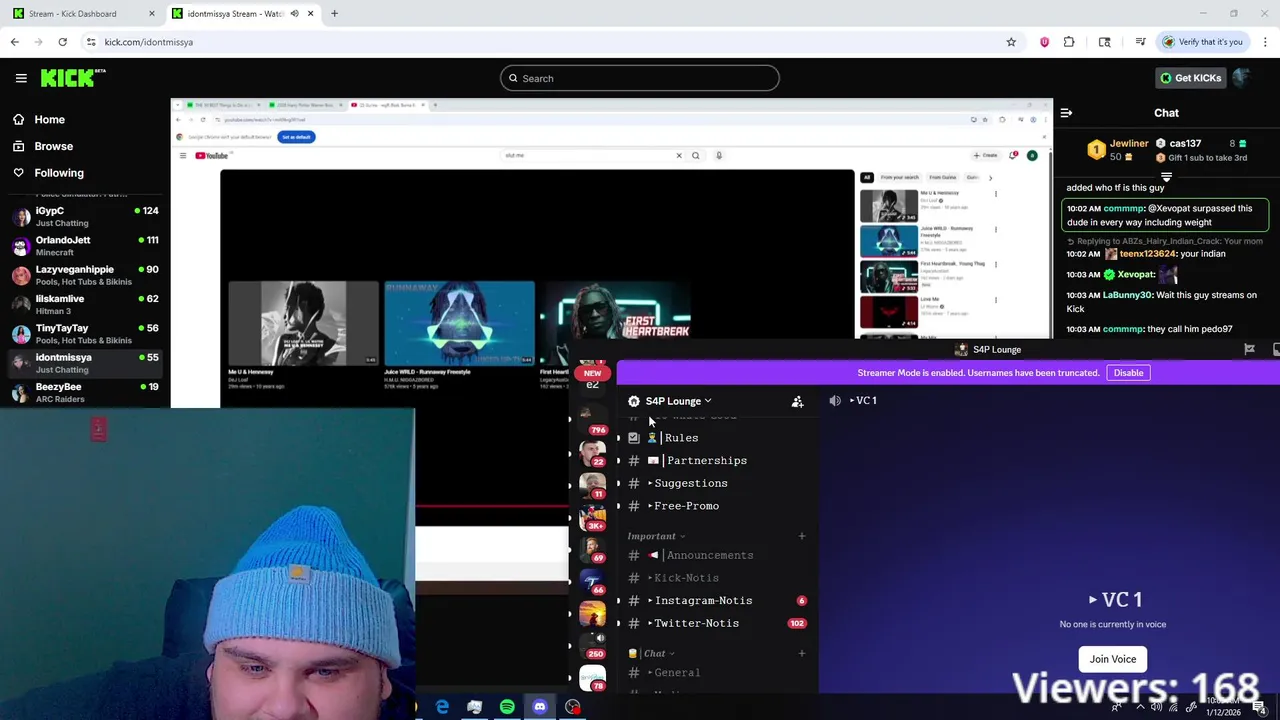
Task: Click the VC 1 speaker icon in the header
Action: (x=835, y=401)
